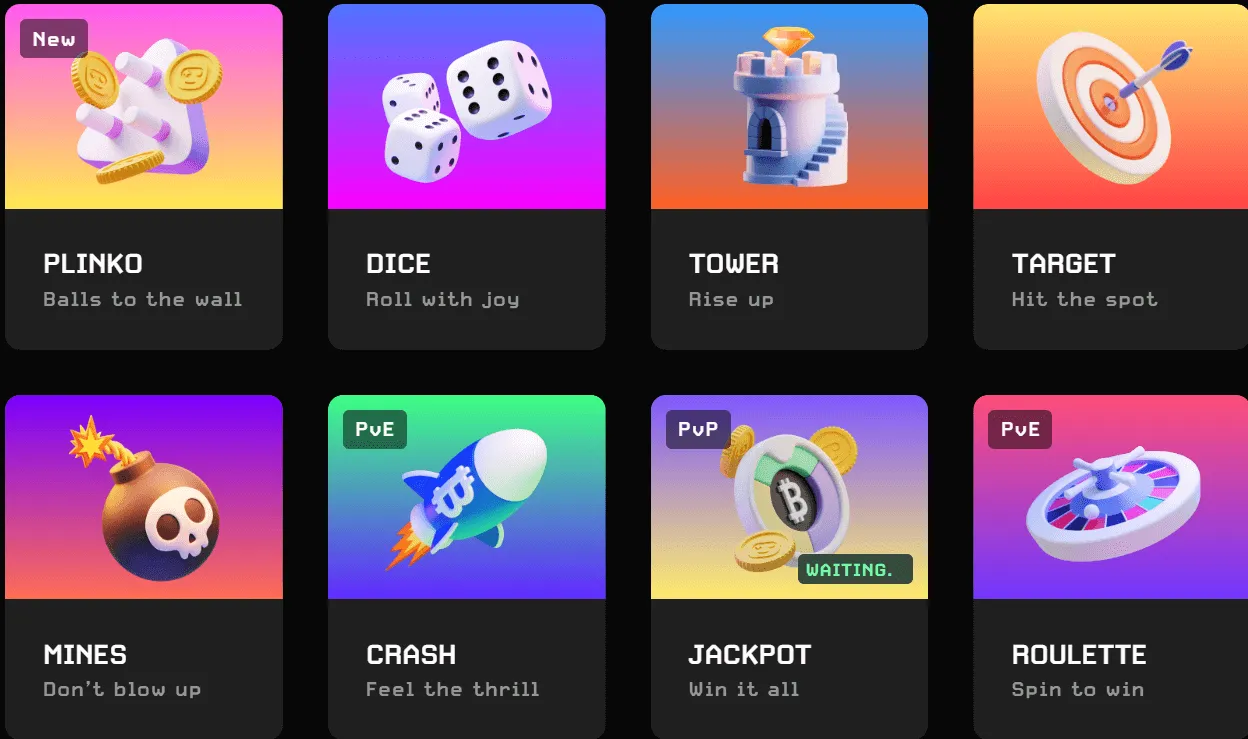This screenshot has width=1248, height=739.
Task: Select the TOWER title text
Action: pyautogui.click(x=733, y=264)
